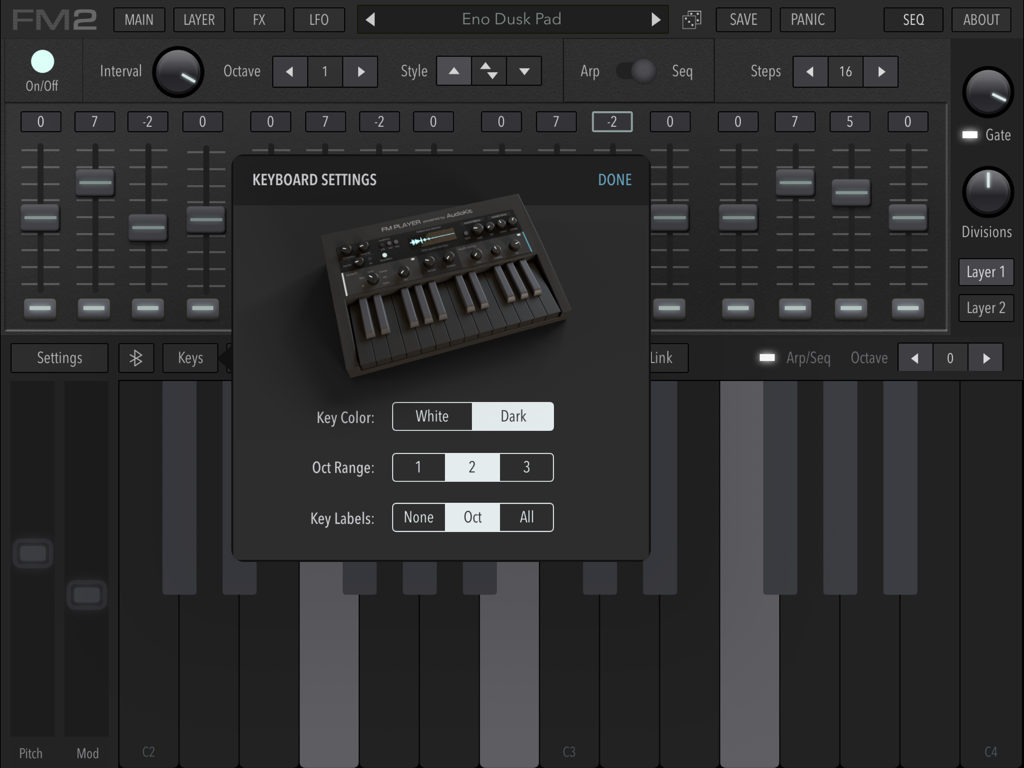Tap DONE to close Keyboard Settings

click(614, 180)
